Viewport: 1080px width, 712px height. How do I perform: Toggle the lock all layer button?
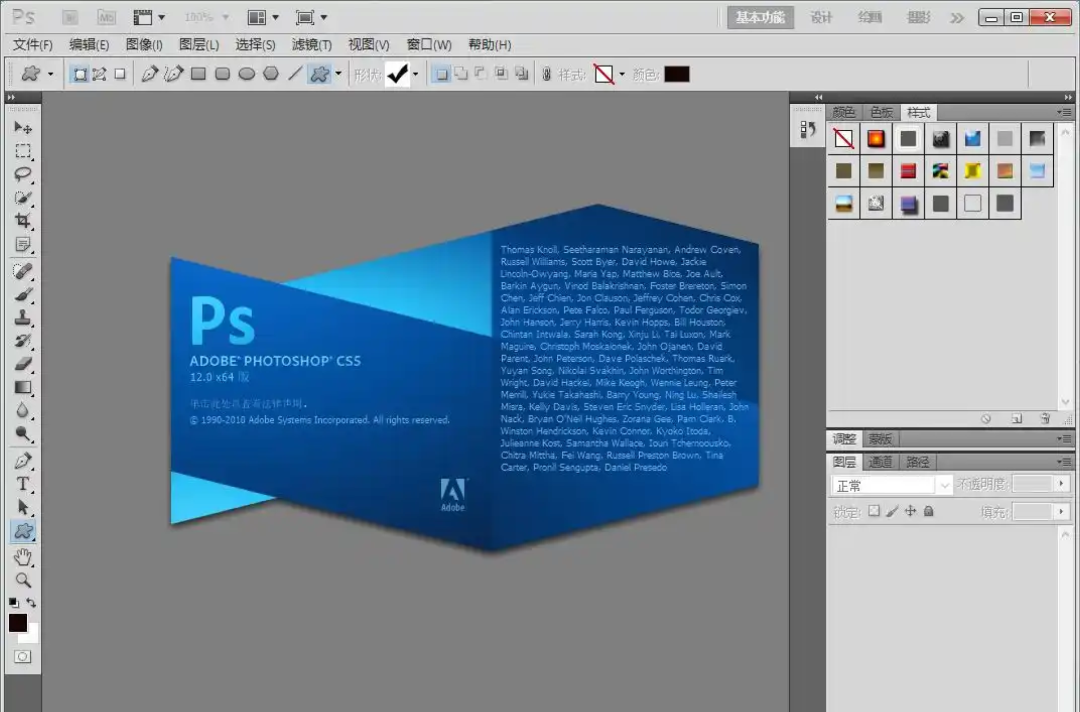click(x=929, y=511)
